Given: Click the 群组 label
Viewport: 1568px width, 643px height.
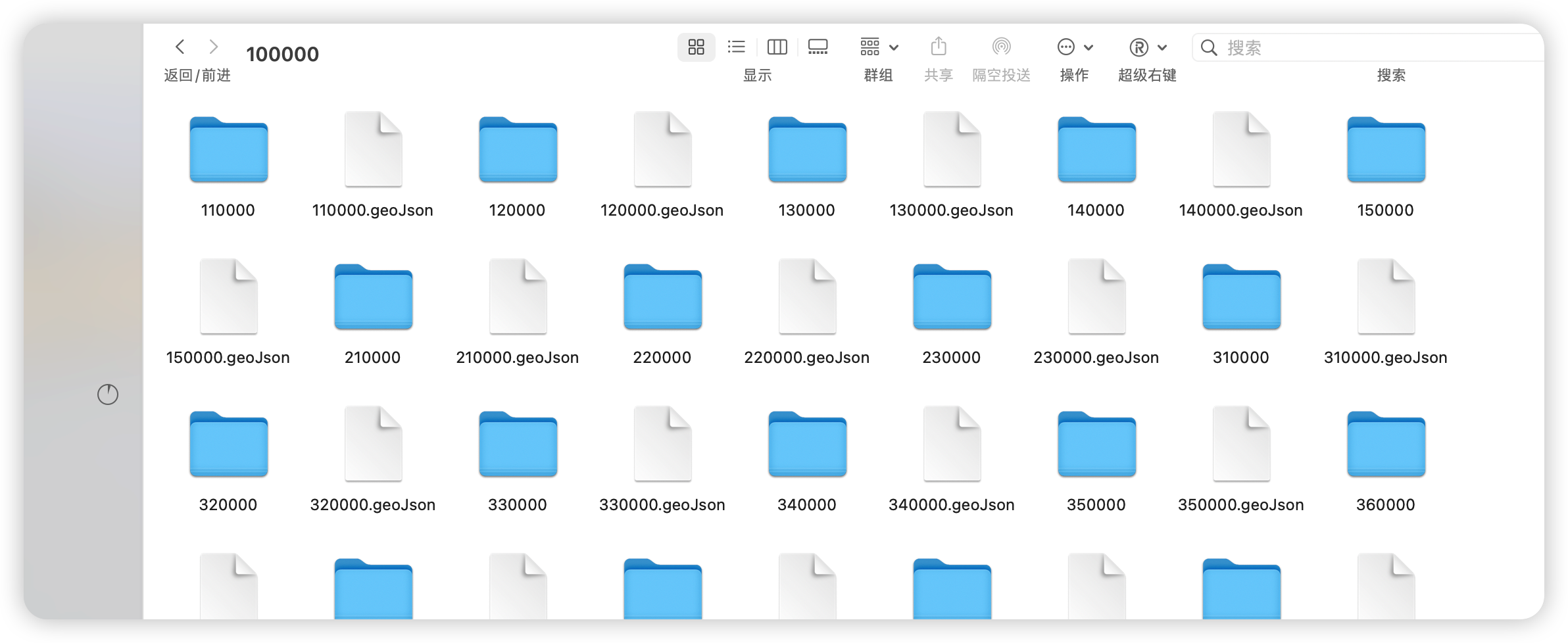Looking at the screenshot, I should point(878,75).
